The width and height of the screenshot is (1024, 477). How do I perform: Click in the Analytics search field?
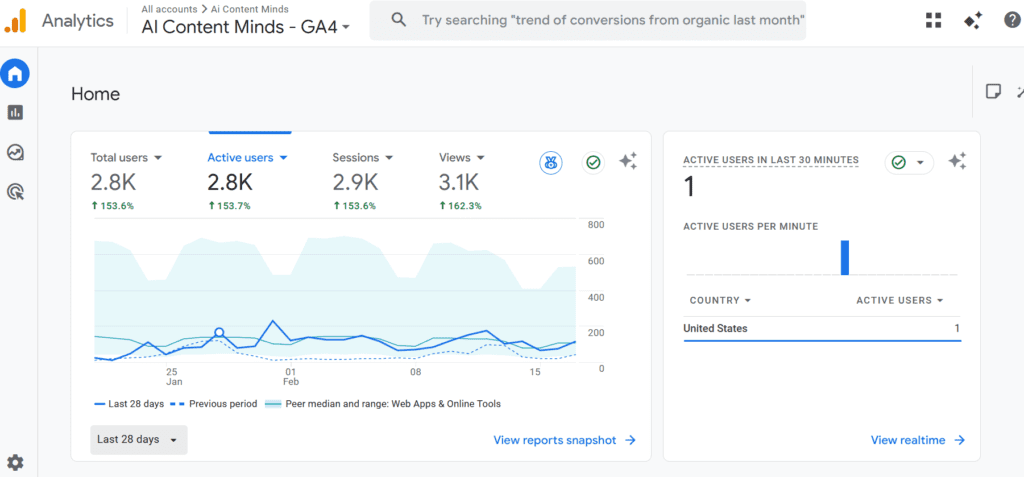(588, 20)
